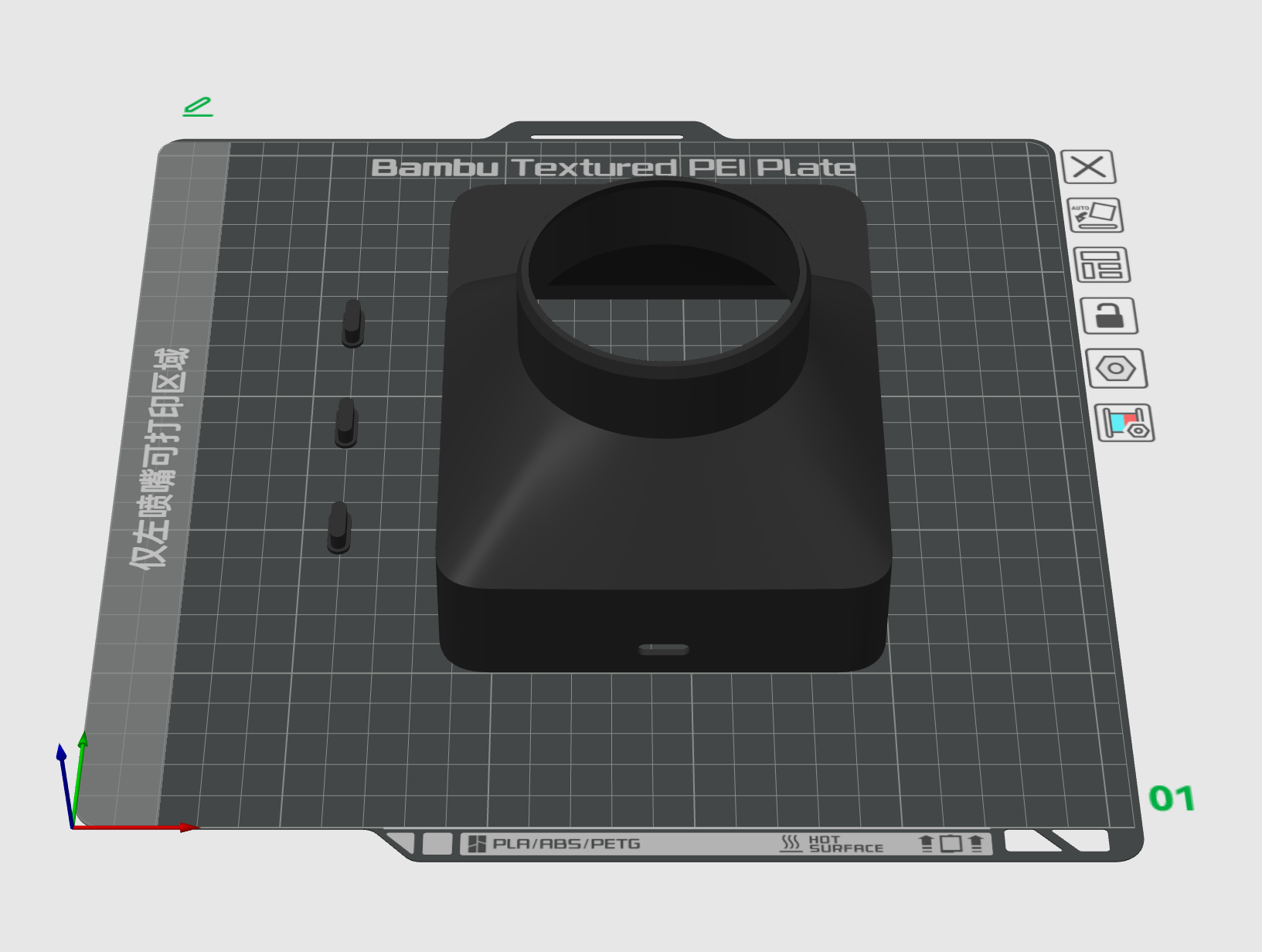Click the Bambu Textured PEI Plate label
1262x952 pixels.
pos(614,168)
